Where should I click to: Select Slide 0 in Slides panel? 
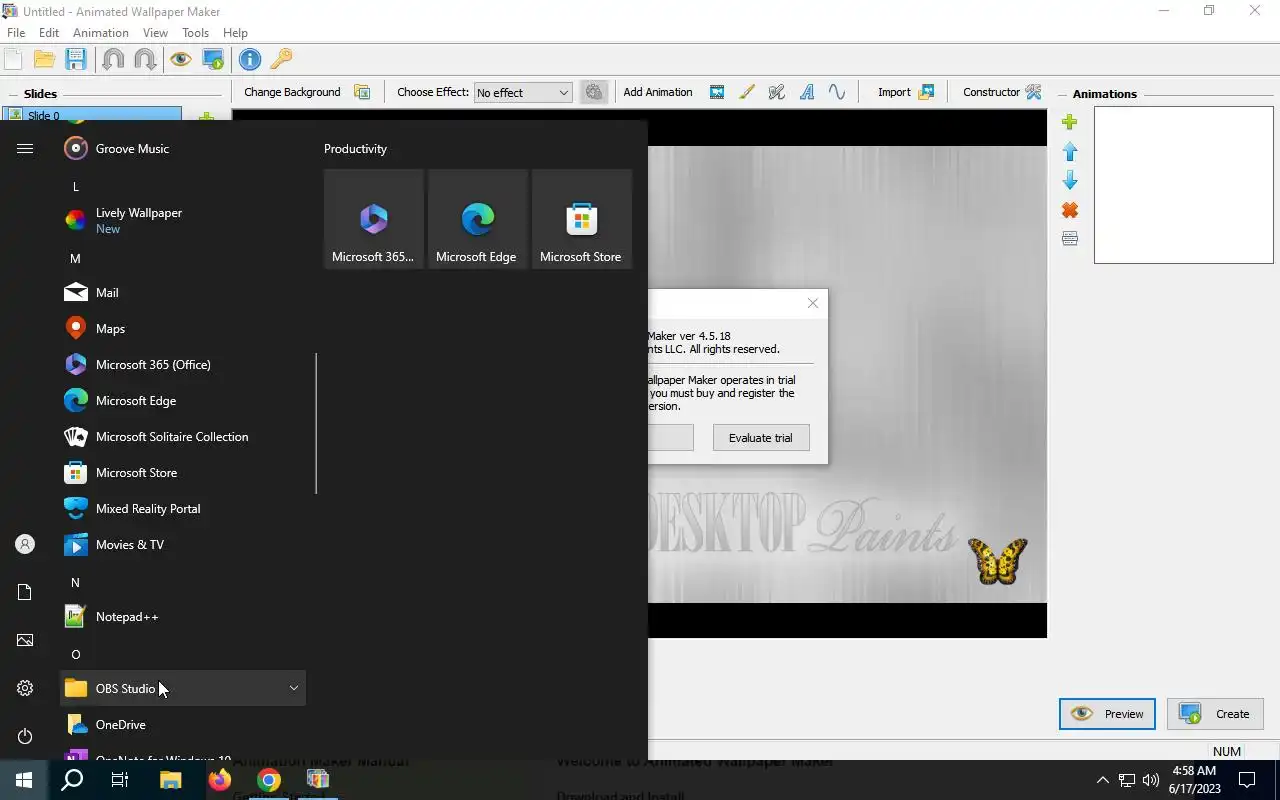(91, 115)
